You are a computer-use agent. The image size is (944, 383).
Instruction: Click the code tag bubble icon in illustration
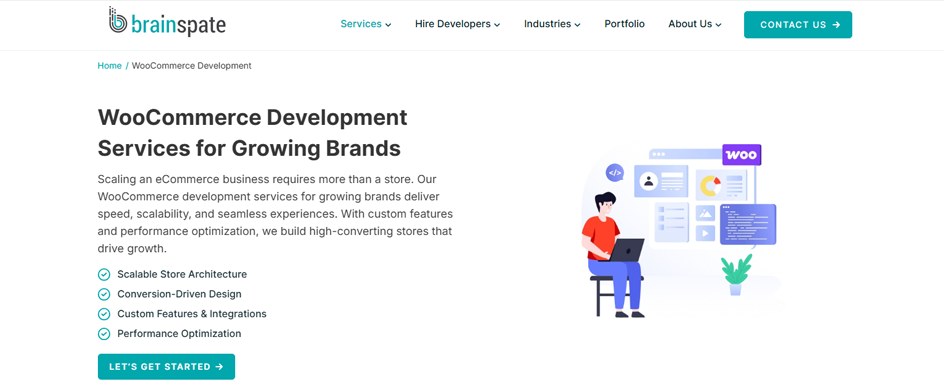click(615, 173)
